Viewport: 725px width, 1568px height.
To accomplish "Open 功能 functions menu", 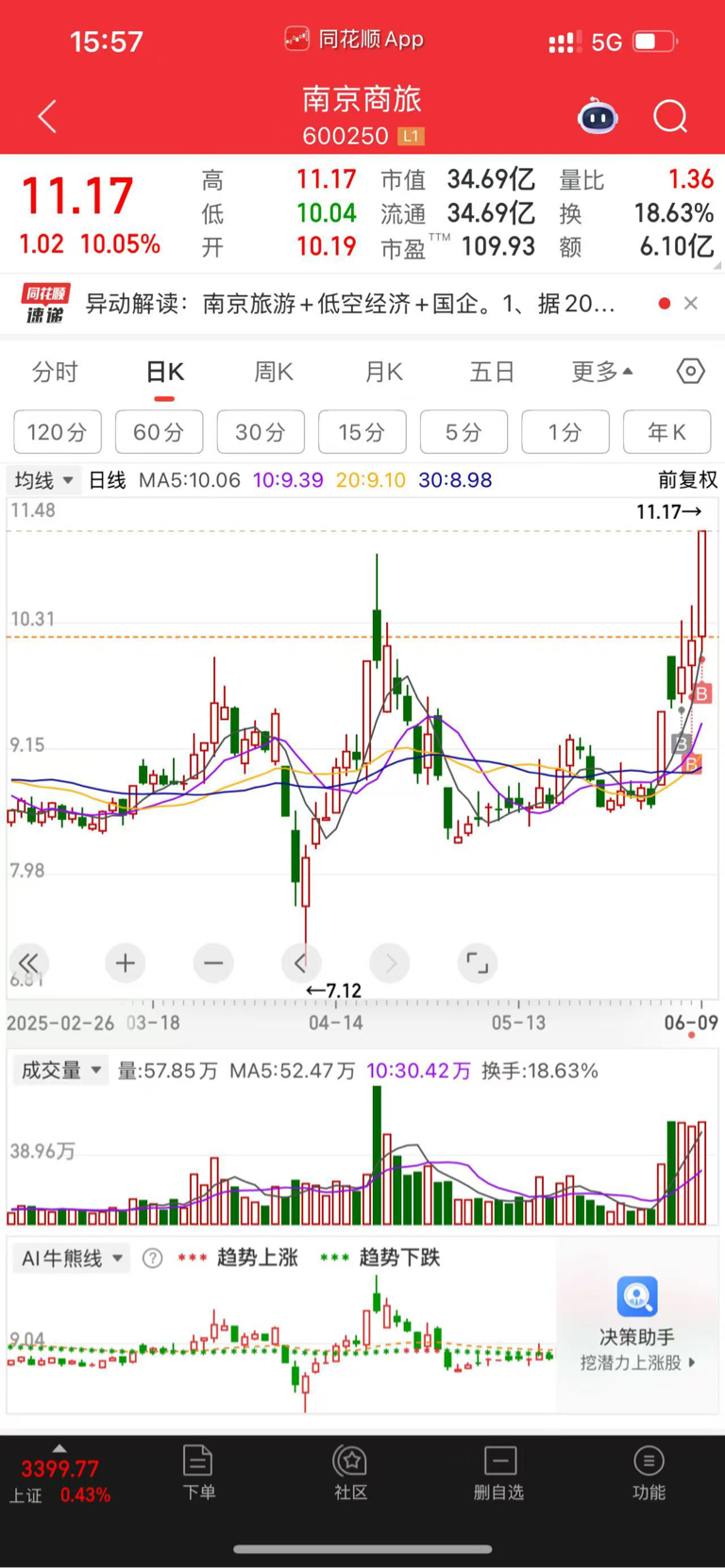I will tap(649, 1472).
